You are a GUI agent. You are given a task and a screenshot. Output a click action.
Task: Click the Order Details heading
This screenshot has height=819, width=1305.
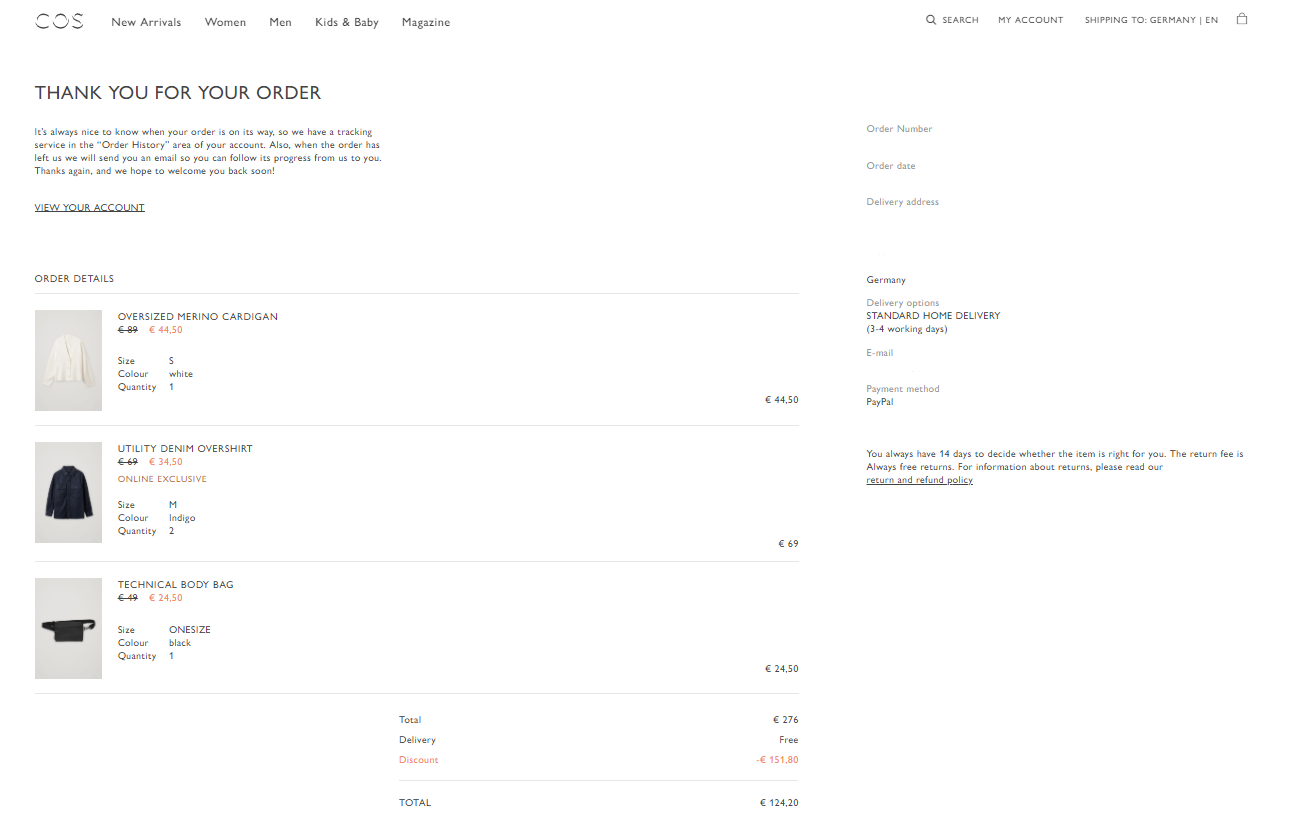pos(74,279)
